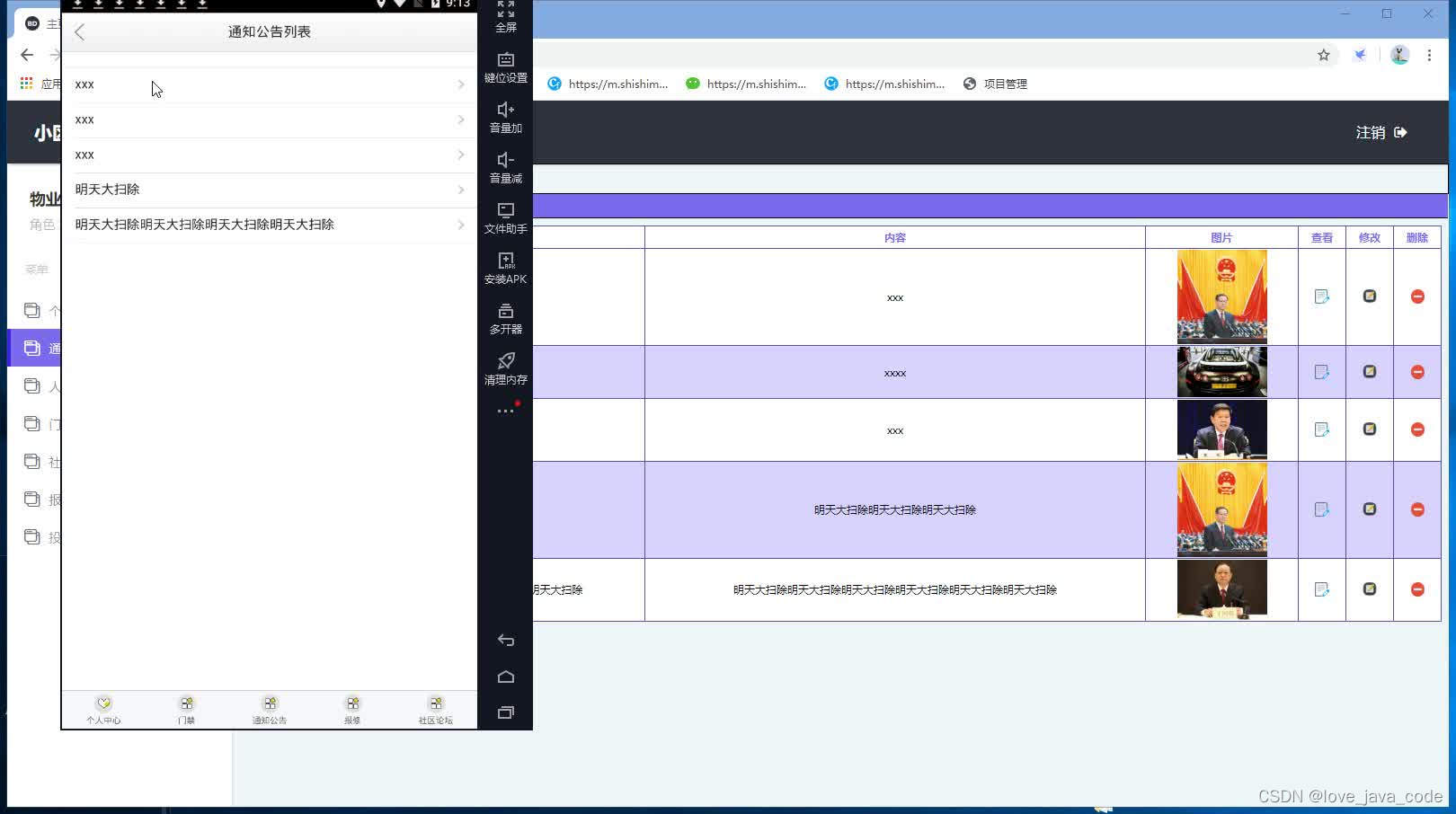Edit 明天大扫除明天大扫除明天大扫除 row
1456x814 pixels.
click(x=1370, y=509)
